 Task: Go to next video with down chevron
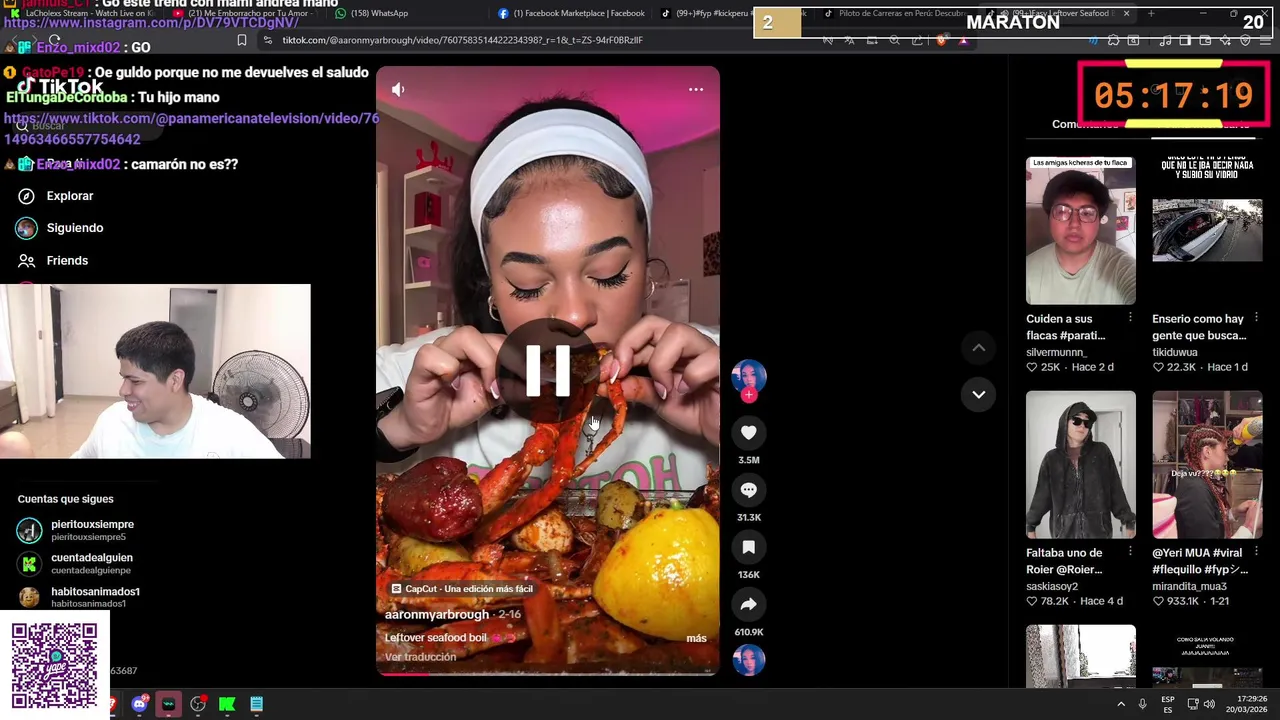pyautogui.click(x=979, y=394)
